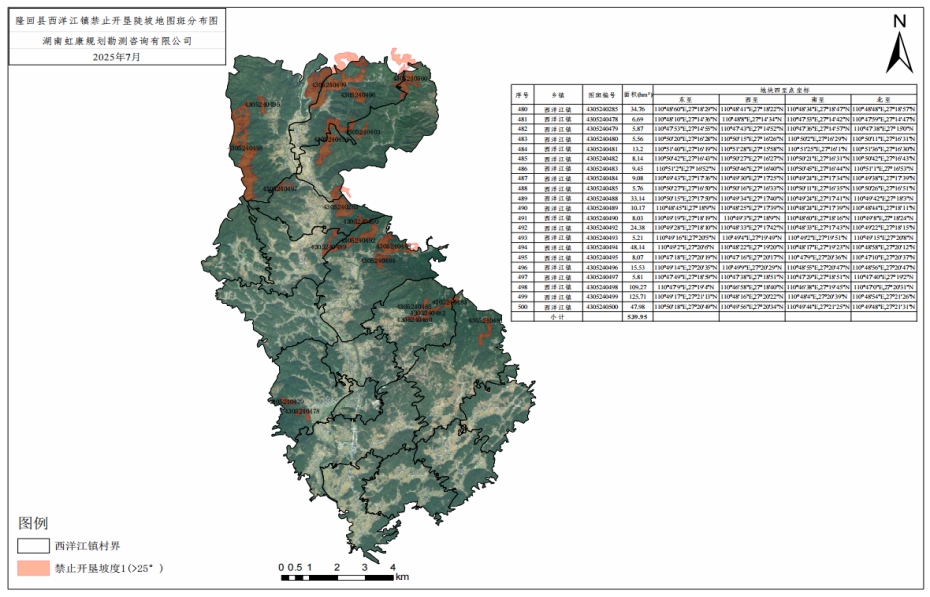This screenshot has width=930, height=597.
Task: Click the 图斑编号 column header
Action: pyautogui.click(x=598, y=93)
